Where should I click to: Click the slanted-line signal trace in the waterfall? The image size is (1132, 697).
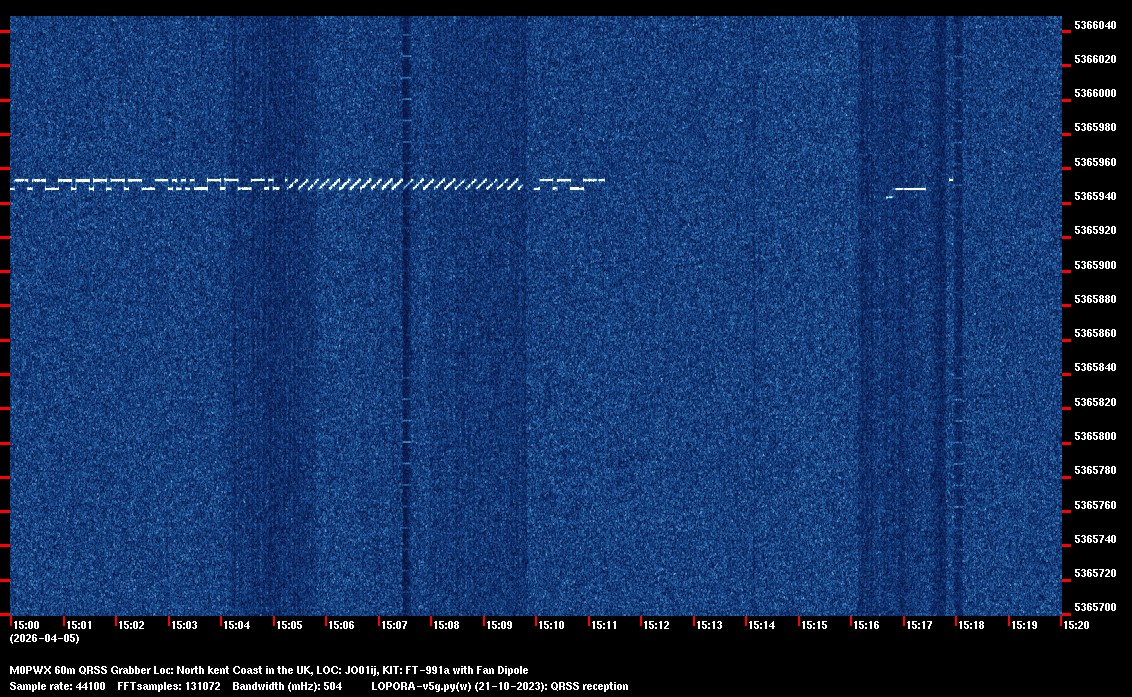pos(404,184)
